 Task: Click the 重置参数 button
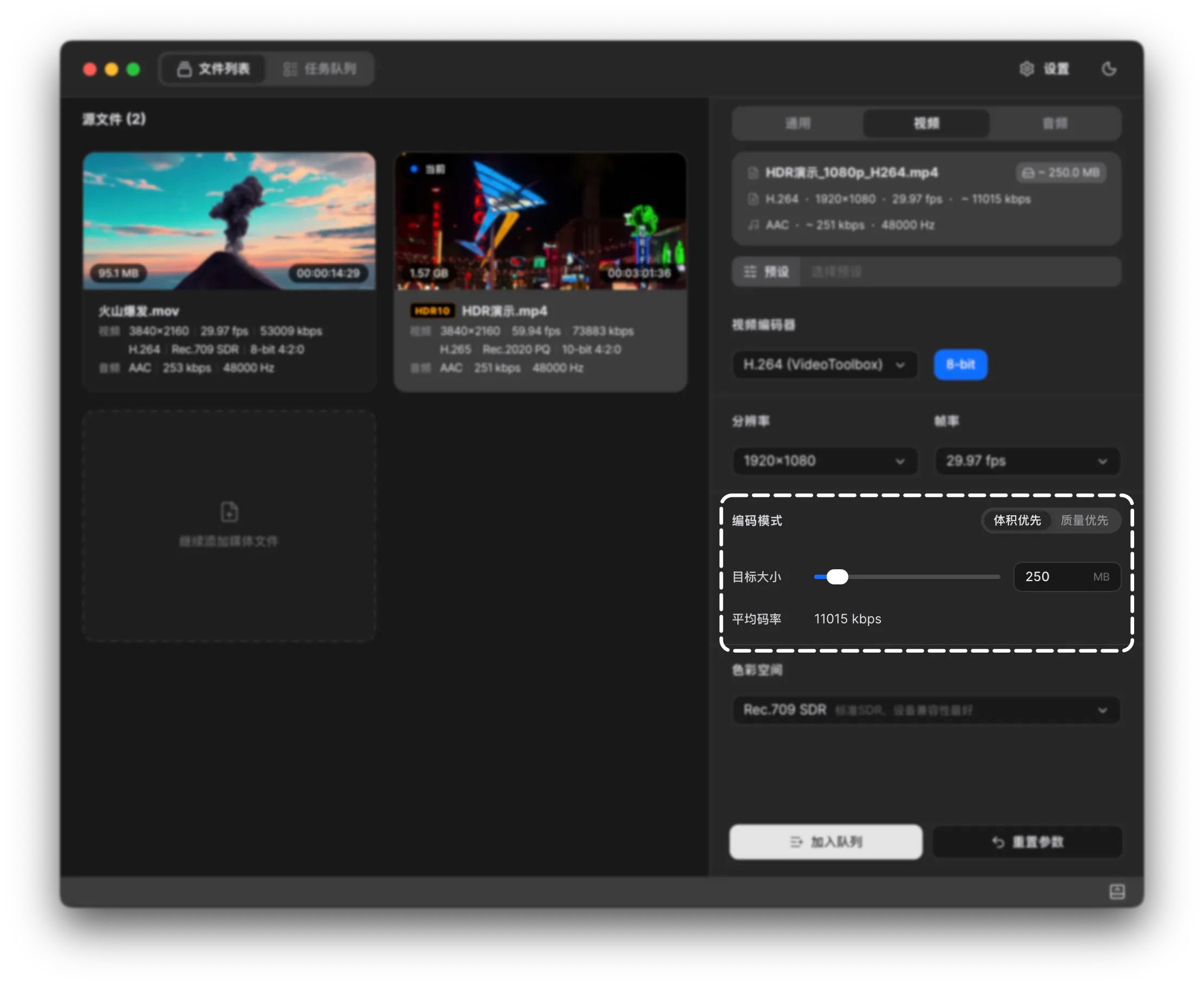click(1027, 841)
